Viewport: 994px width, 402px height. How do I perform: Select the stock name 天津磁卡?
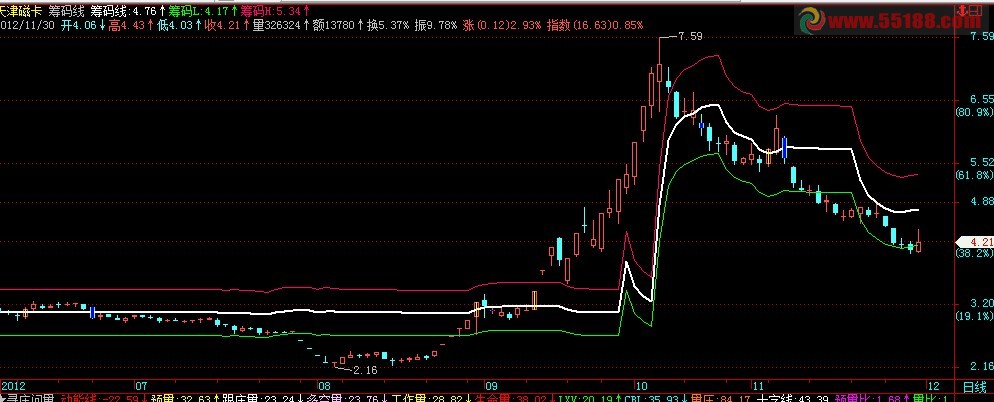click(x=21, y=11)
